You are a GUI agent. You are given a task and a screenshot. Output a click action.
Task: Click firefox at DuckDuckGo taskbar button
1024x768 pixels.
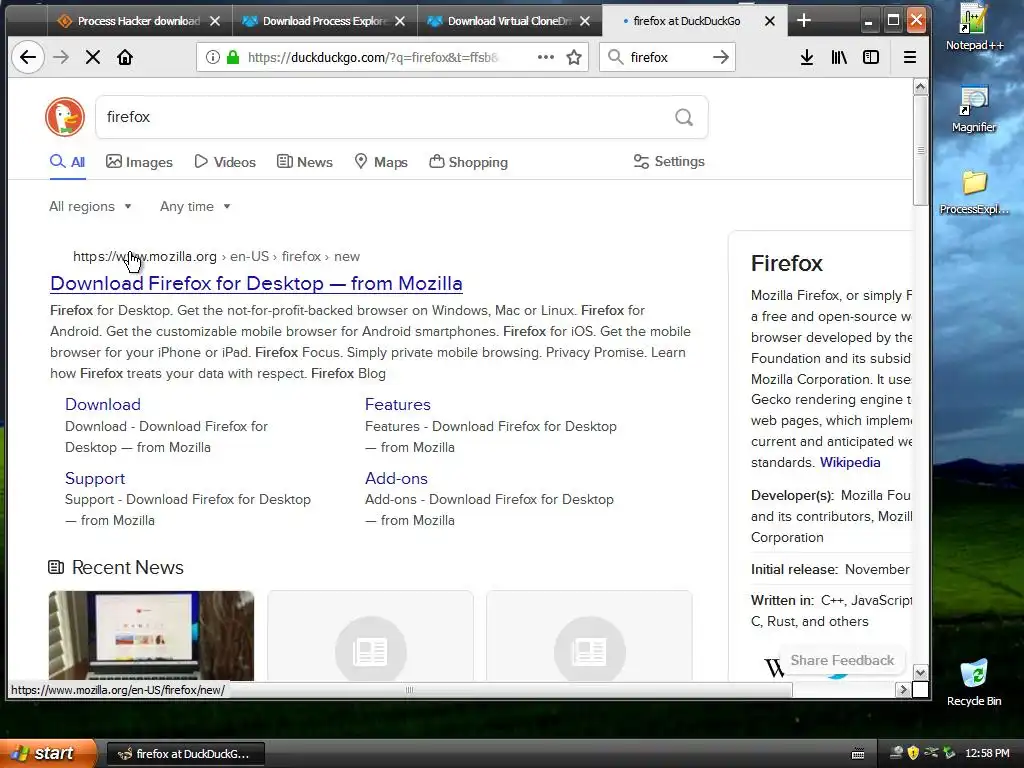(185, 754)
